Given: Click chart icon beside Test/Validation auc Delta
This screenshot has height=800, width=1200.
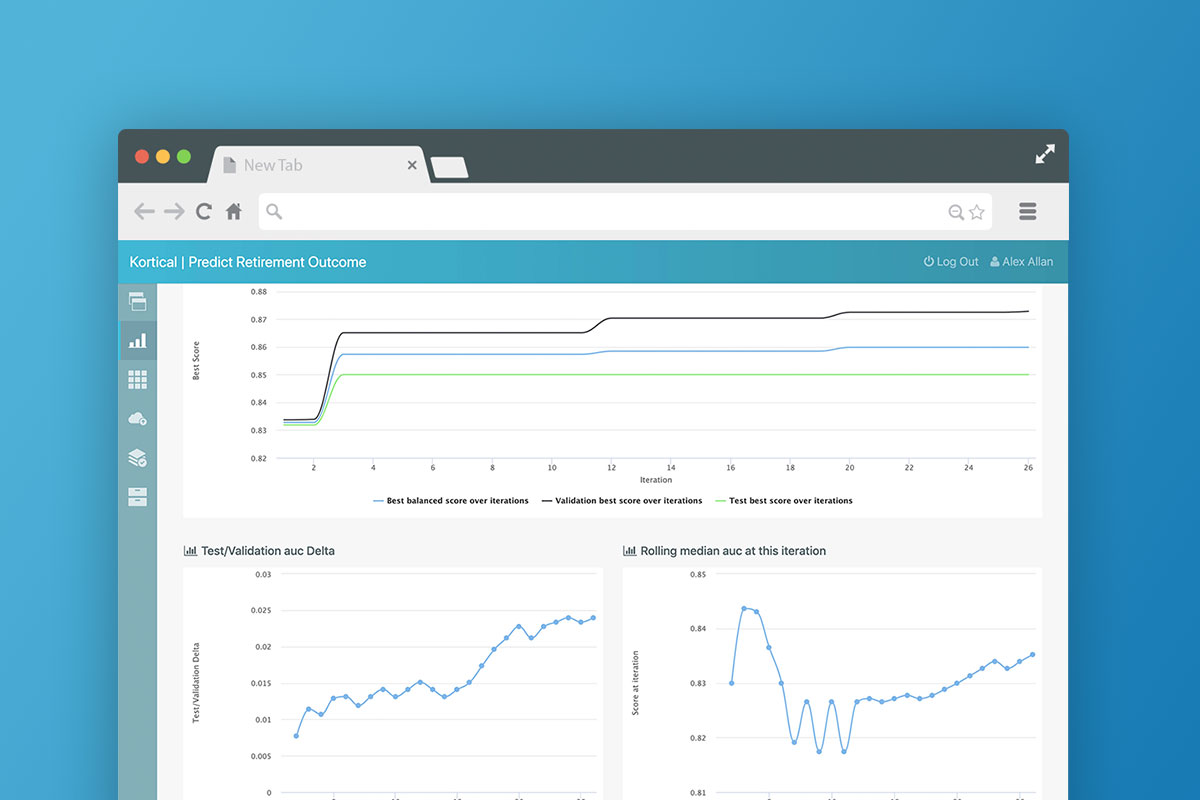Looking at the screenshot, I should click(190, 551).
